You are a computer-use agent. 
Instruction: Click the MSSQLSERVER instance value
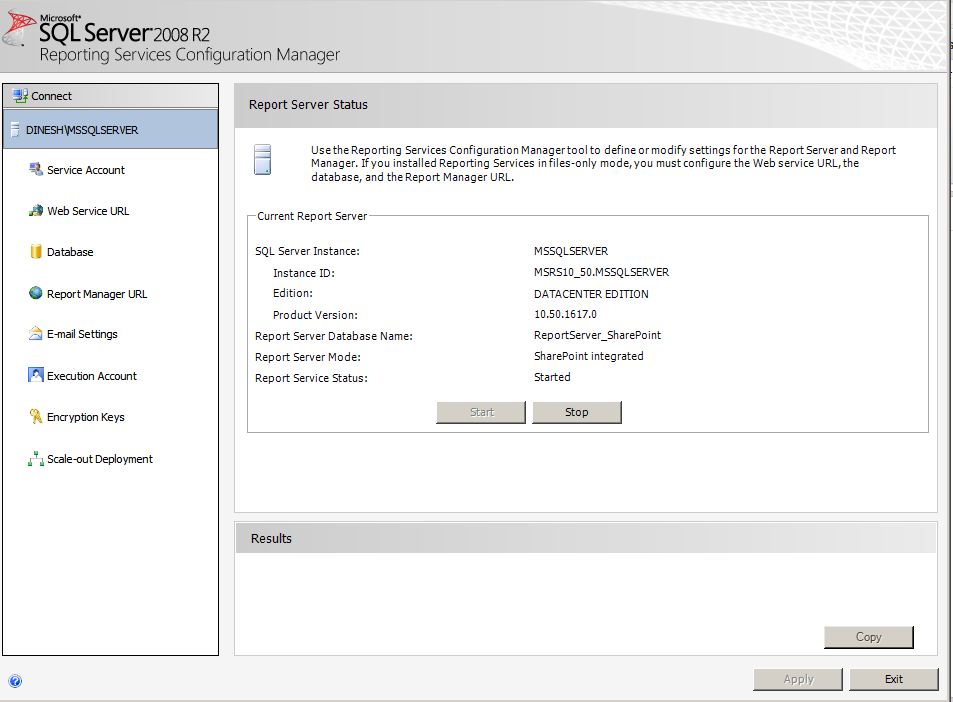point(571,251)
